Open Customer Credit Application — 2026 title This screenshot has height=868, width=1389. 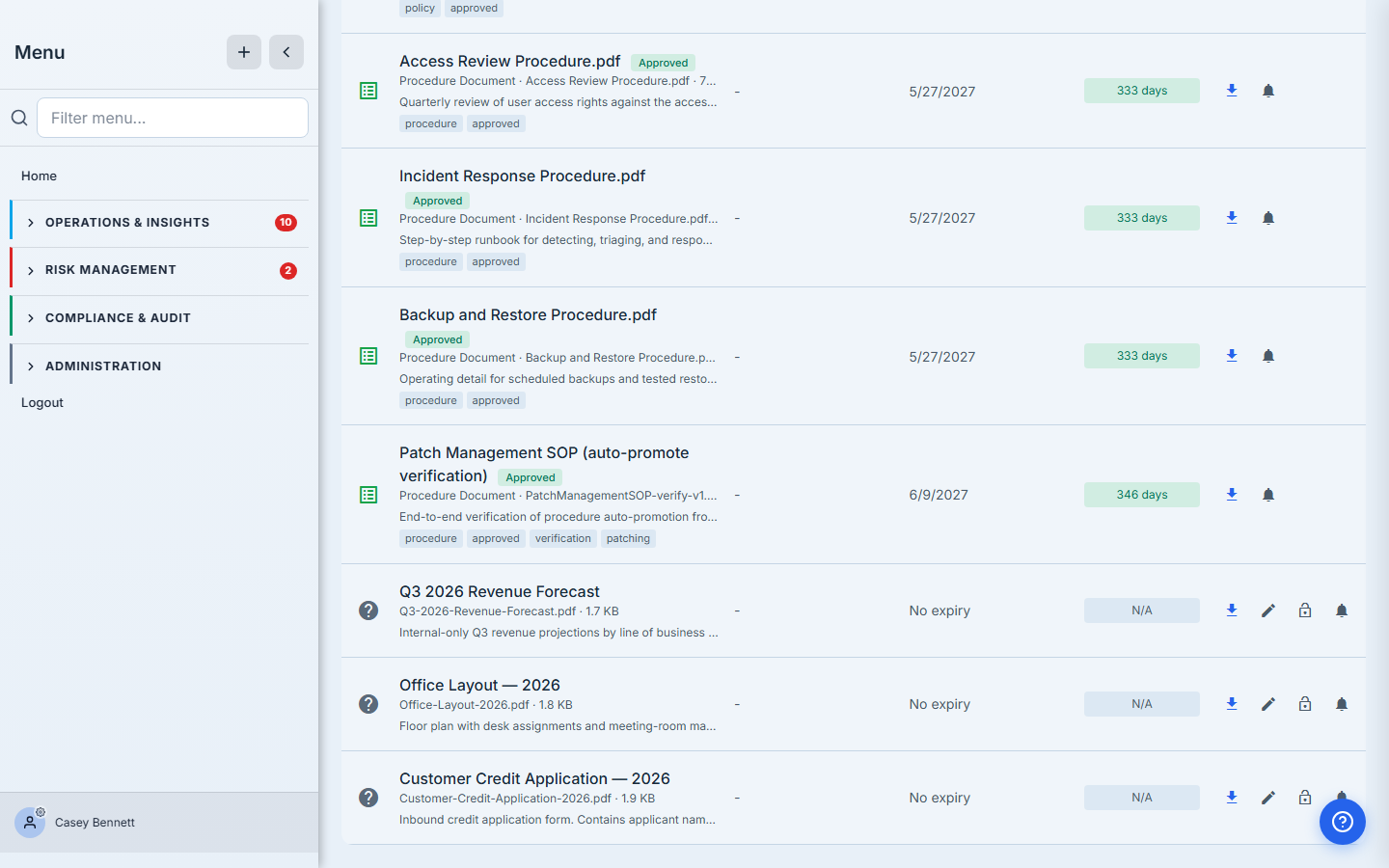click(x=534, y=778)
